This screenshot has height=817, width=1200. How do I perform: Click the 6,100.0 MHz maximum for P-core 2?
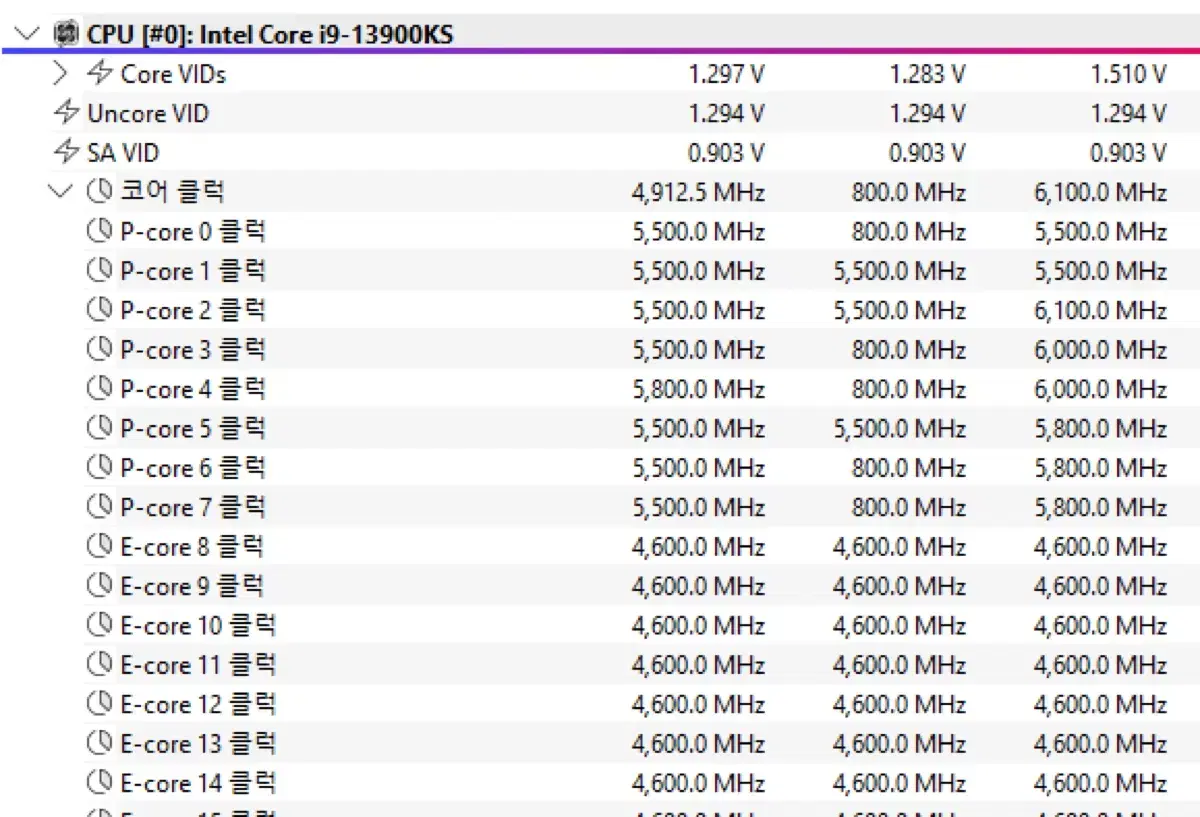[1100, 310]
